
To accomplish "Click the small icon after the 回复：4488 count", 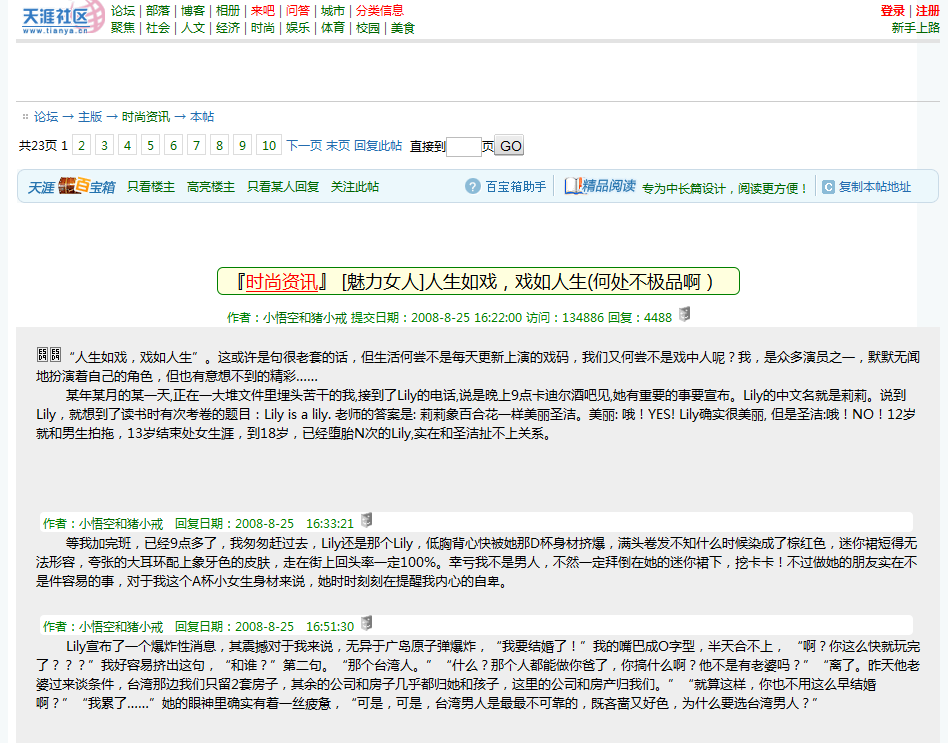I will pos(684,314).
